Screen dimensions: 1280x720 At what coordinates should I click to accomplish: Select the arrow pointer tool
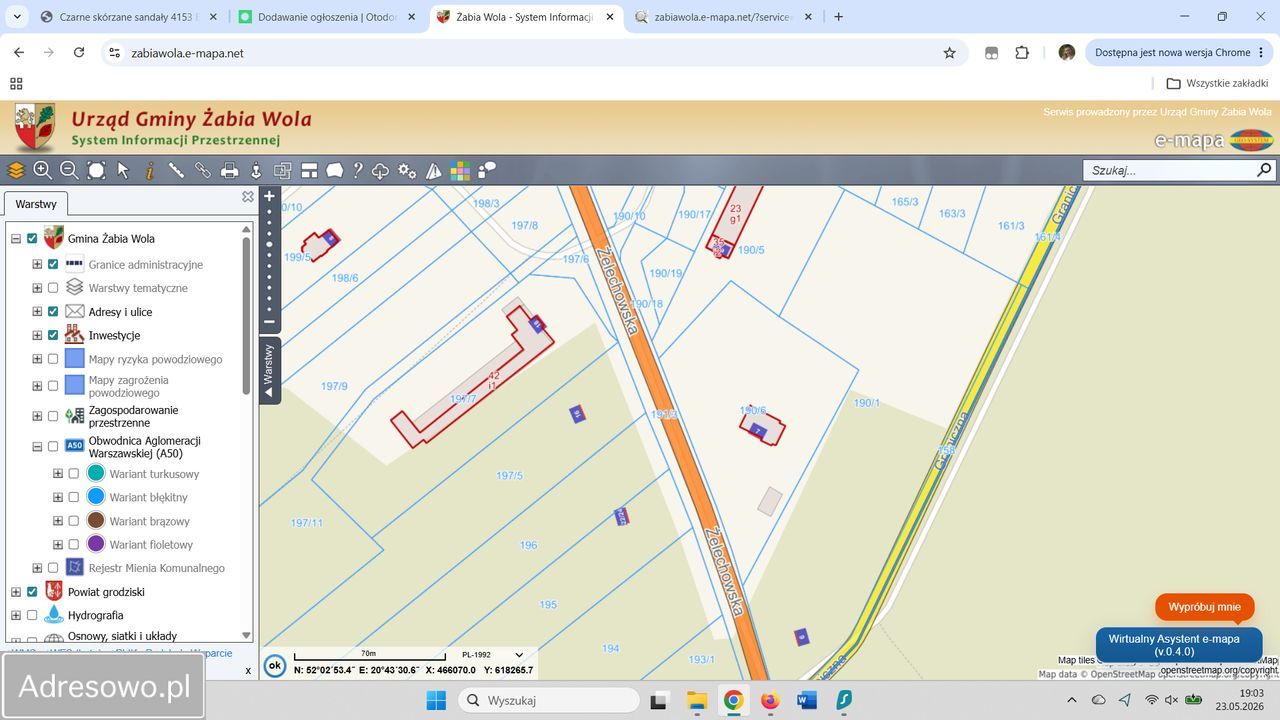click(123, 170)
